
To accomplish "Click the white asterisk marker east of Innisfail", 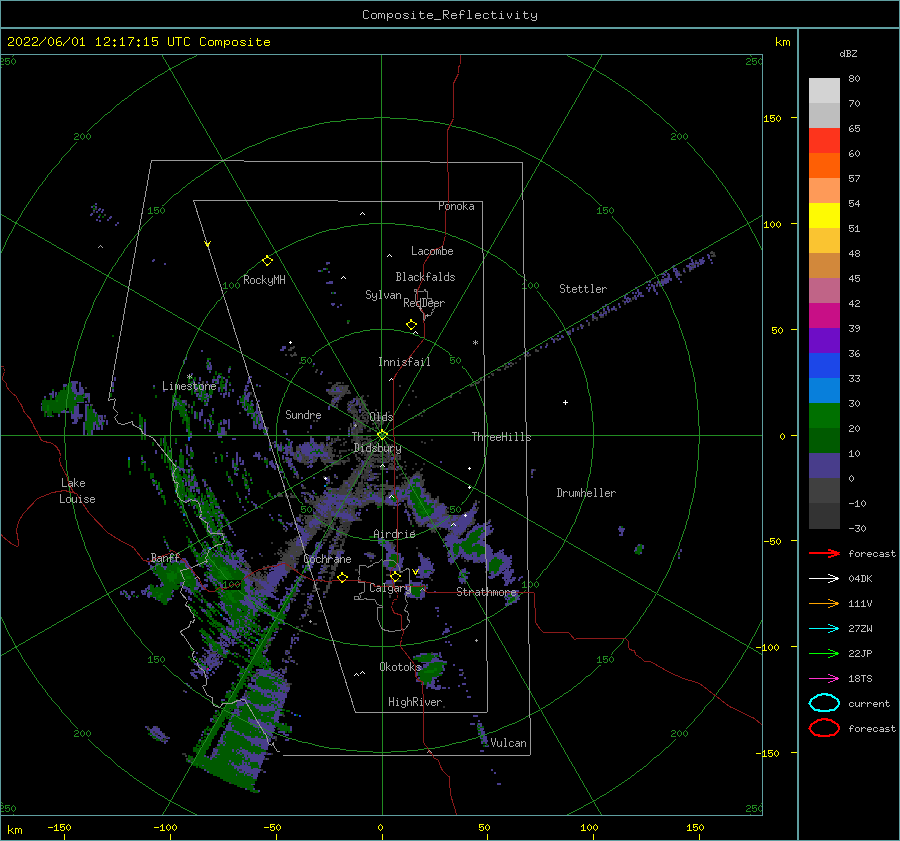I will pyautogui.click(x=475, y=343).
